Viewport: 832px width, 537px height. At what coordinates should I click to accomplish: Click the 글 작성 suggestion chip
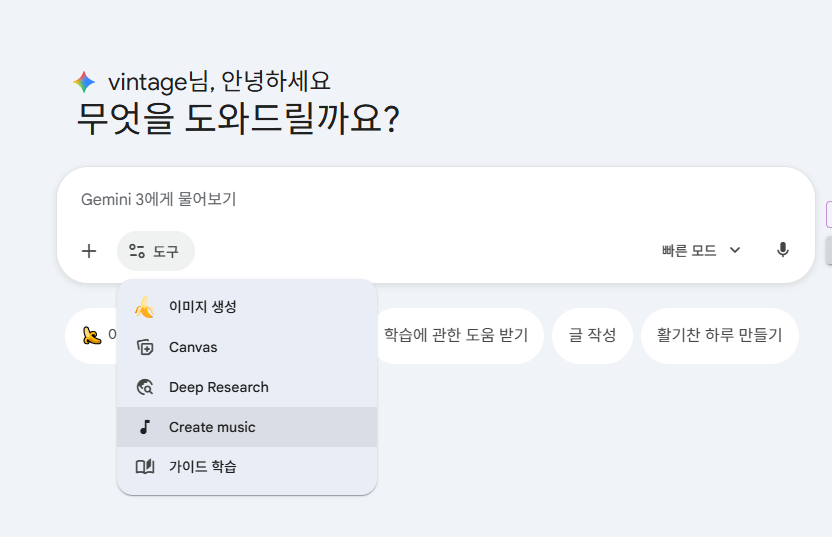[592, 335]
